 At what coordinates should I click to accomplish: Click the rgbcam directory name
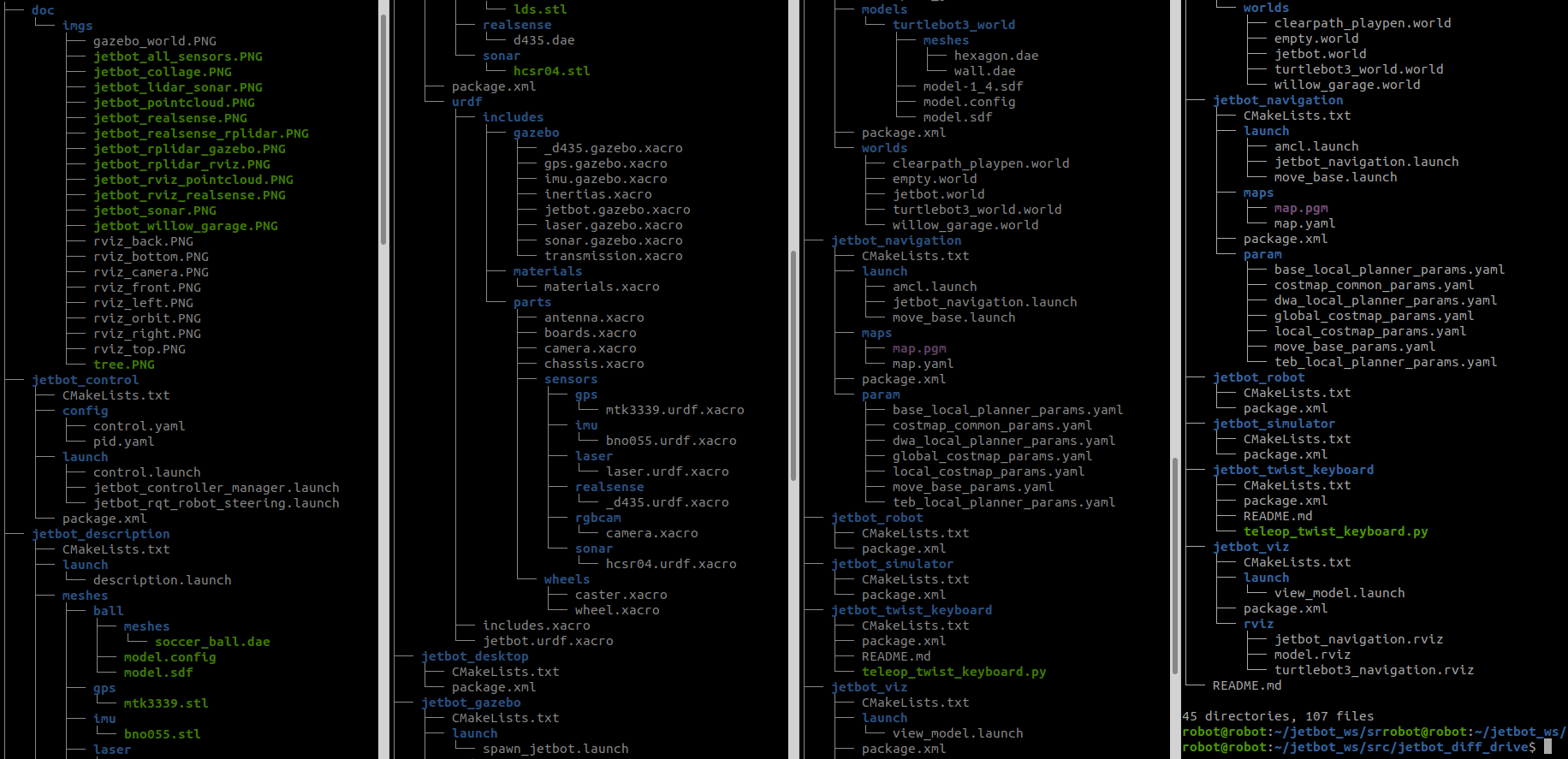tap(598, 518)
